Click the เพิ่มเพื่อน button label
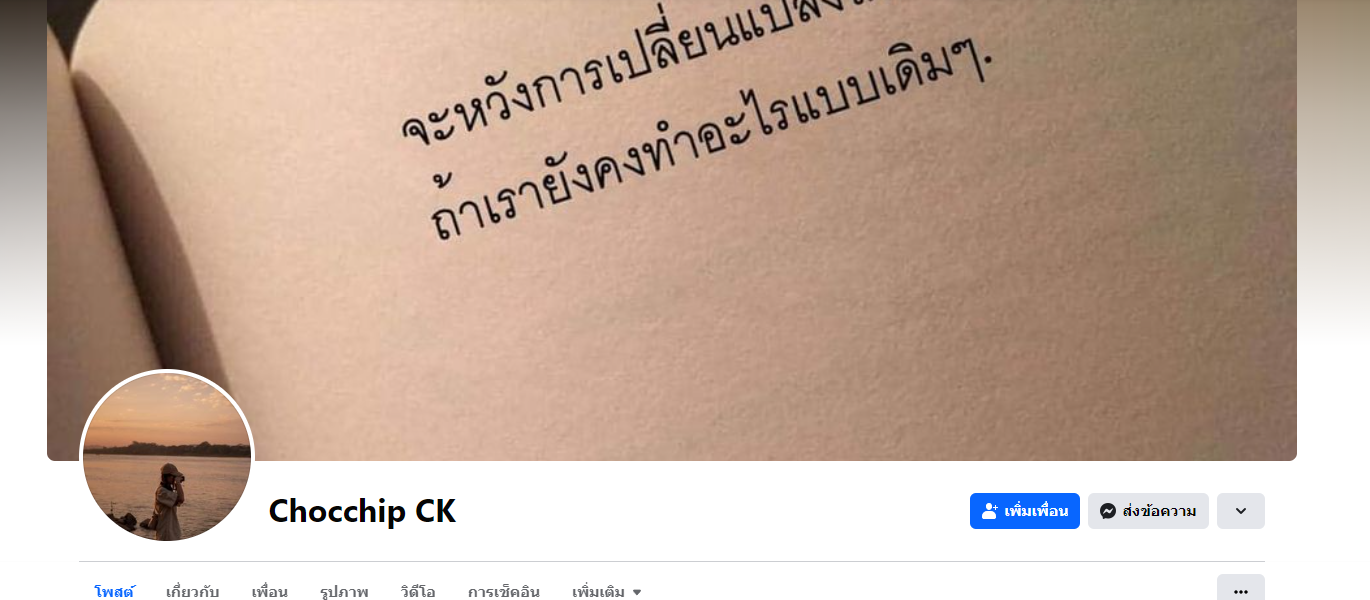The image size is (1370, 600). [1036, 511]
